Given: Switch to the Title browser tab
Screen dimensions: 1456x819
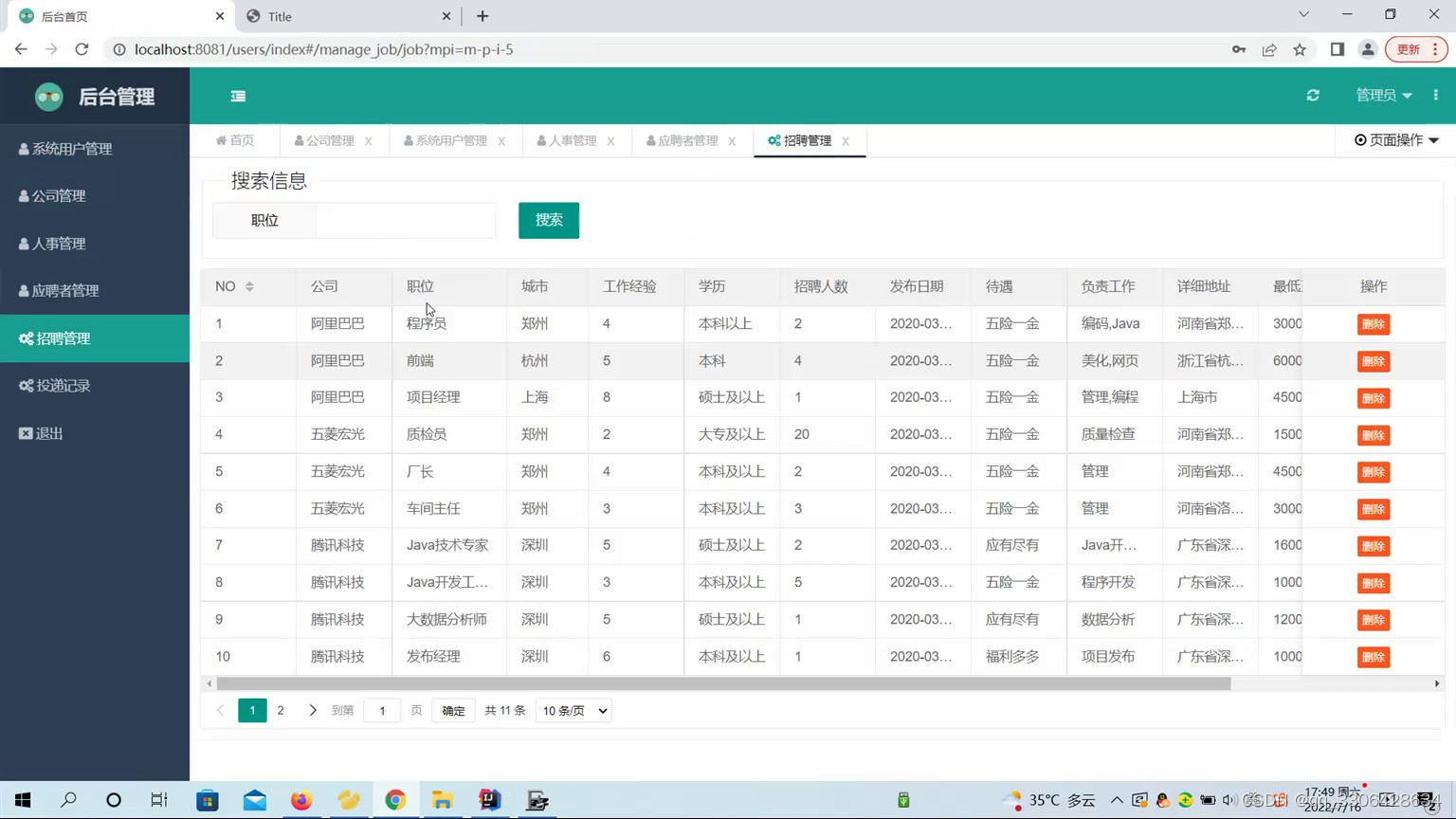Looking at the screenshot, I should pyautogui.click(x=349, y=16).
